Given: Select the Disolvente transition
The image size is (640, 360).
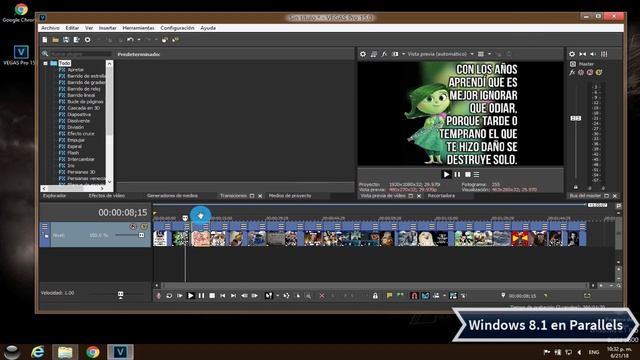Looking at the screenshot, I should [78, 121].
